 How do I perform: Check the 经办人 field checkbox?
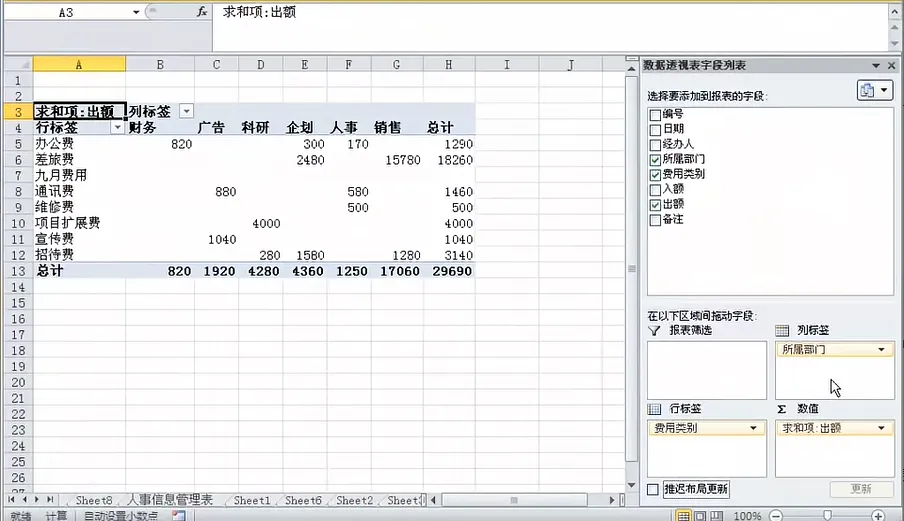[655, 145]
